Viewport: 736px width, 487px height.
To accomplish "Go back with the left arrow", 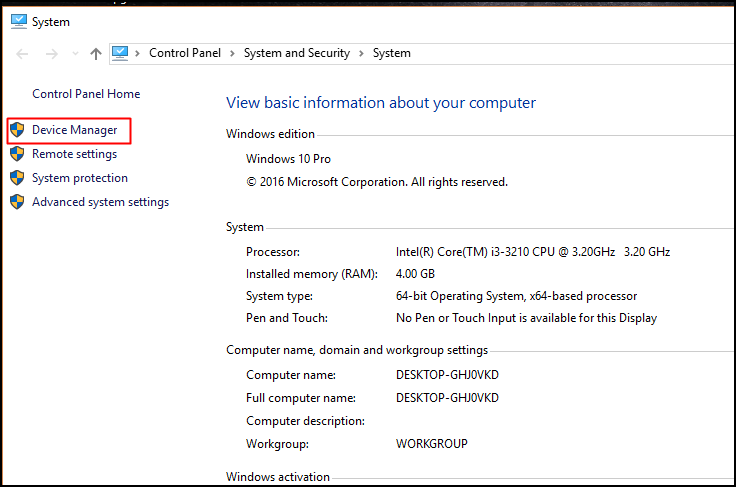I will pyautogui.click(x=22, y=54).
